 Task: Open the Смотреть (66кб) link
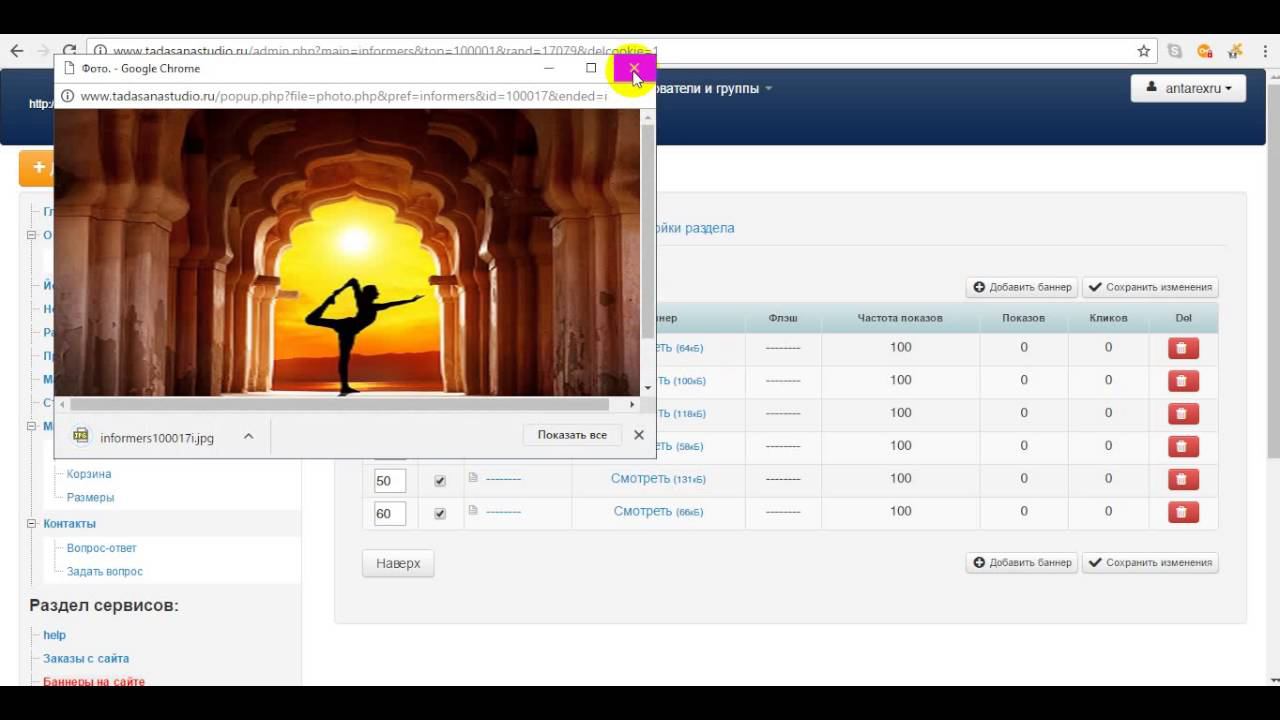[658, 511]
